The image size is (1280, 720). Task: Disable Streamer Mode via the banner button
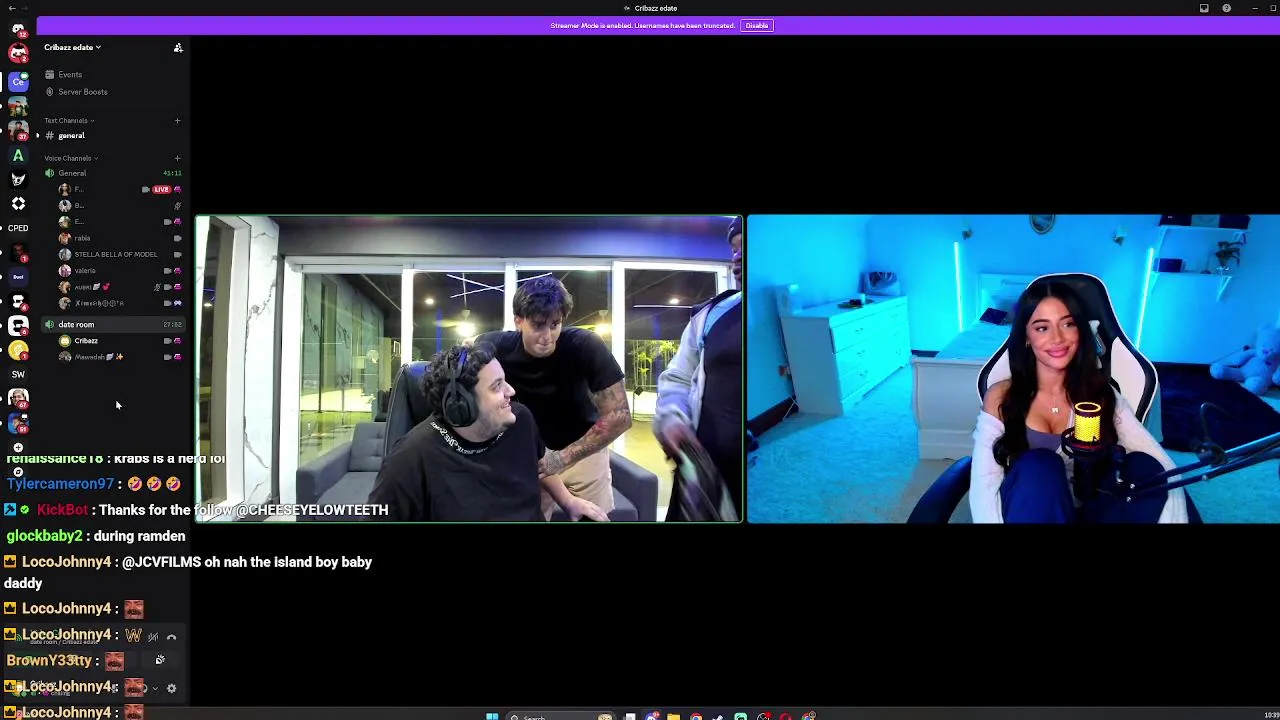(757, 25)
